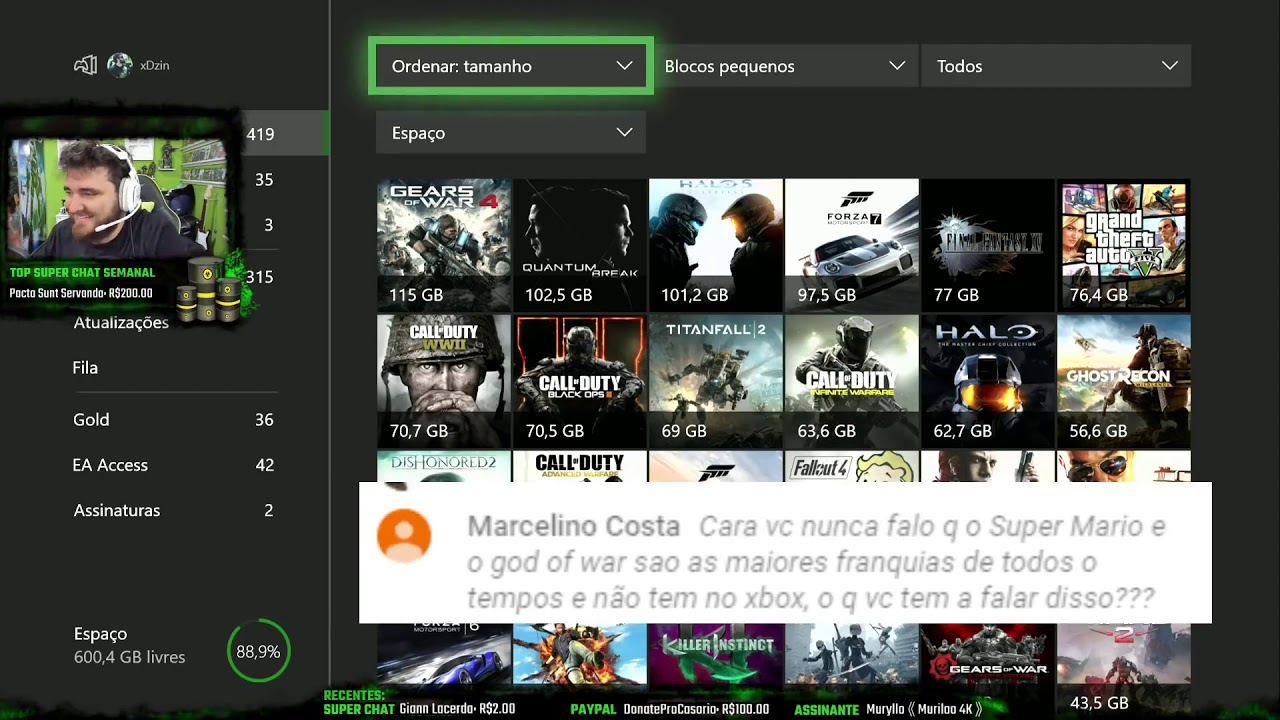Select the Titanfall 2 tile
This screenshot has width=1280, height=720.
(716, 381)
